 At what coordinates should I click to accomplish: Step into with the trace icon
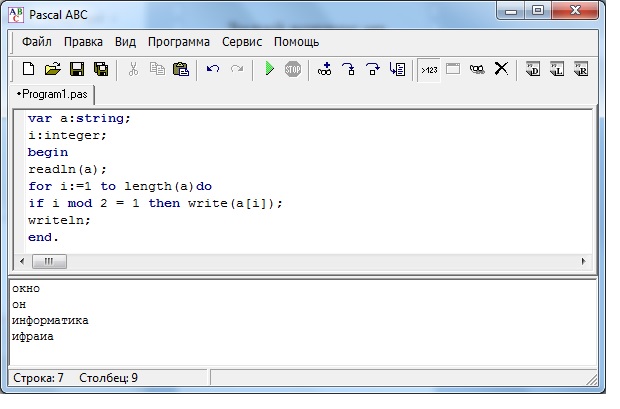(349, 69)
